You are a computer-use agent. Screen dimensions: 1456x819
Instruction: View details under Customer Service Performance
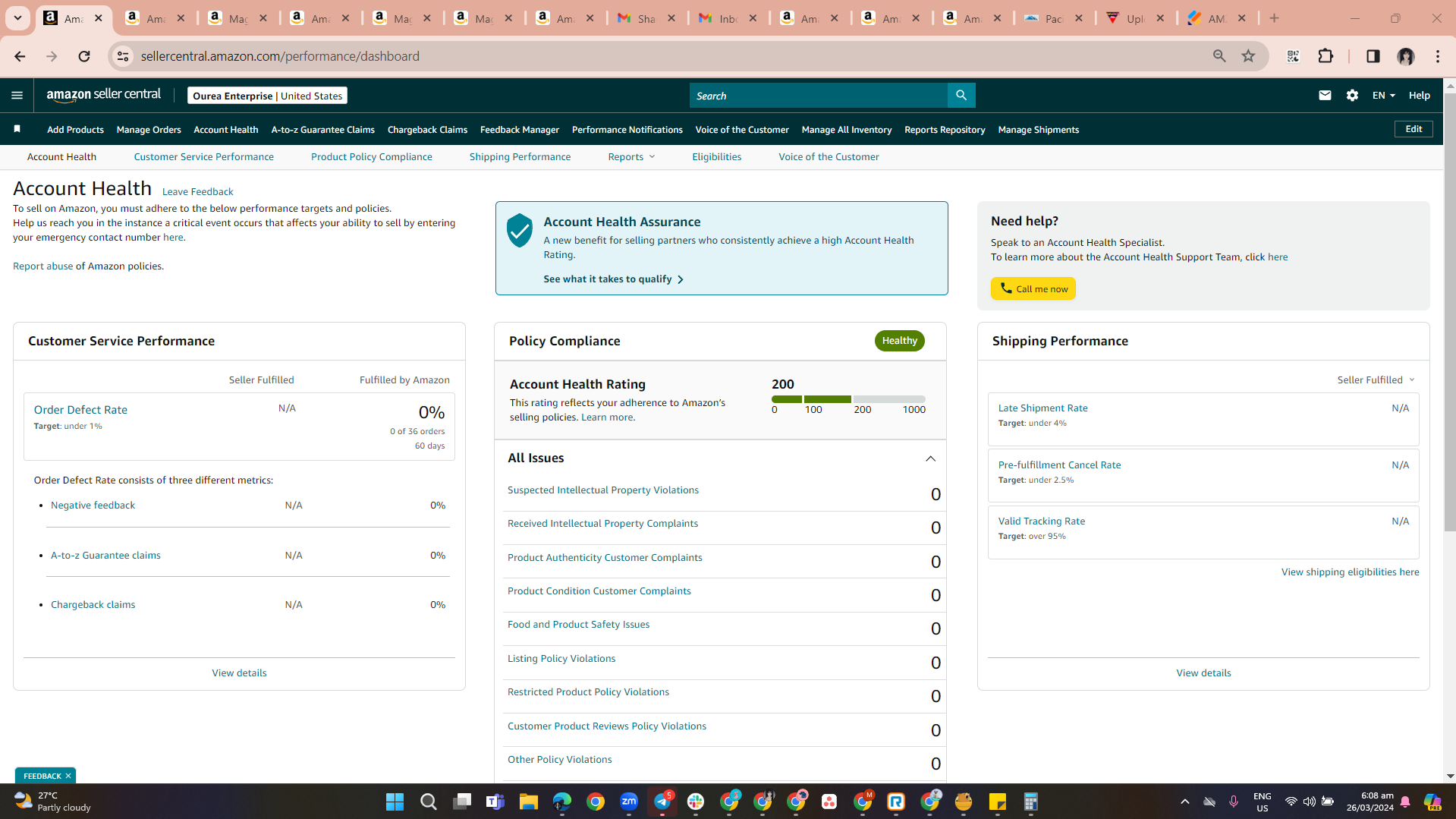click(239, 673)
